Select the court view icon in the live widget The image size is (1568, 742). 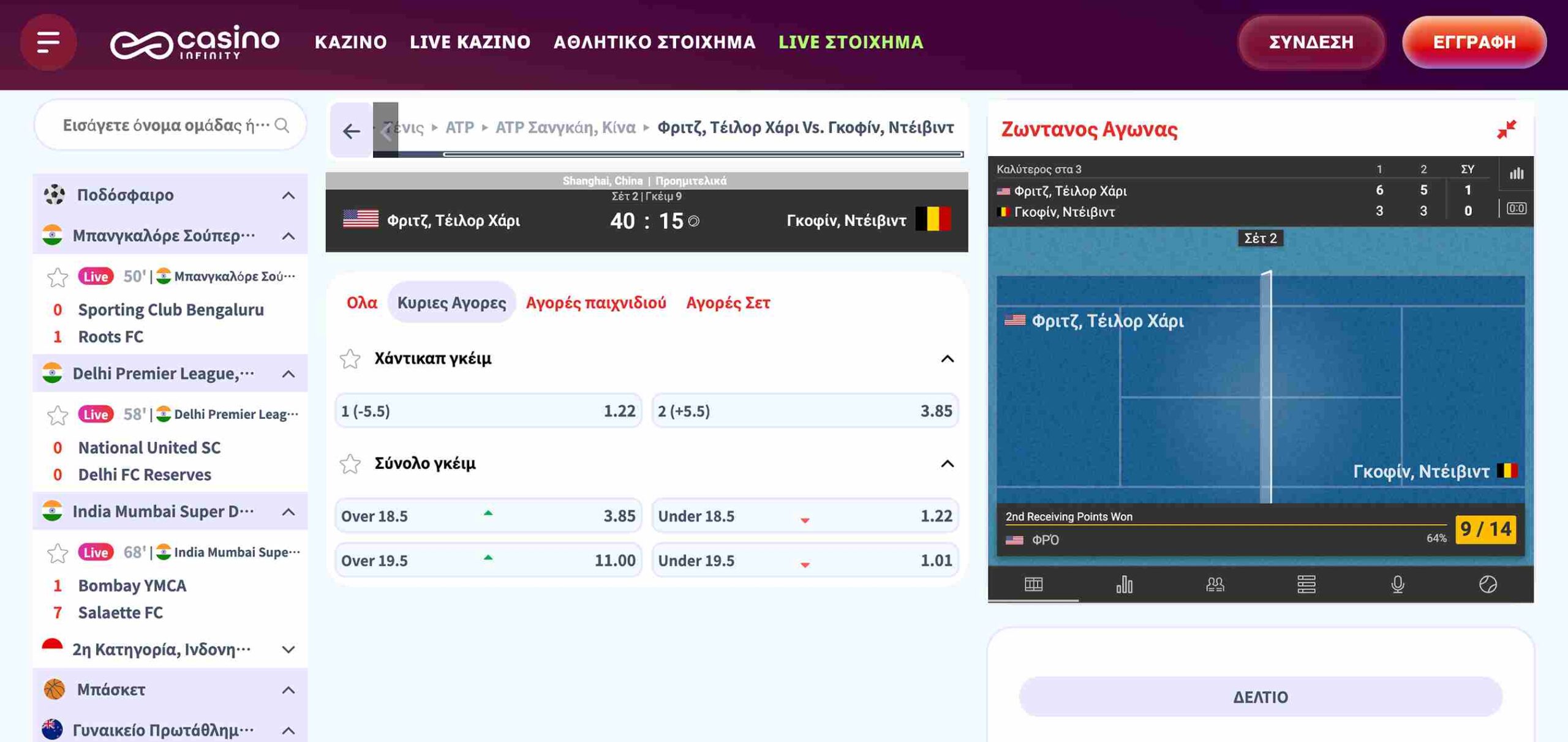tap(1035, 585)
